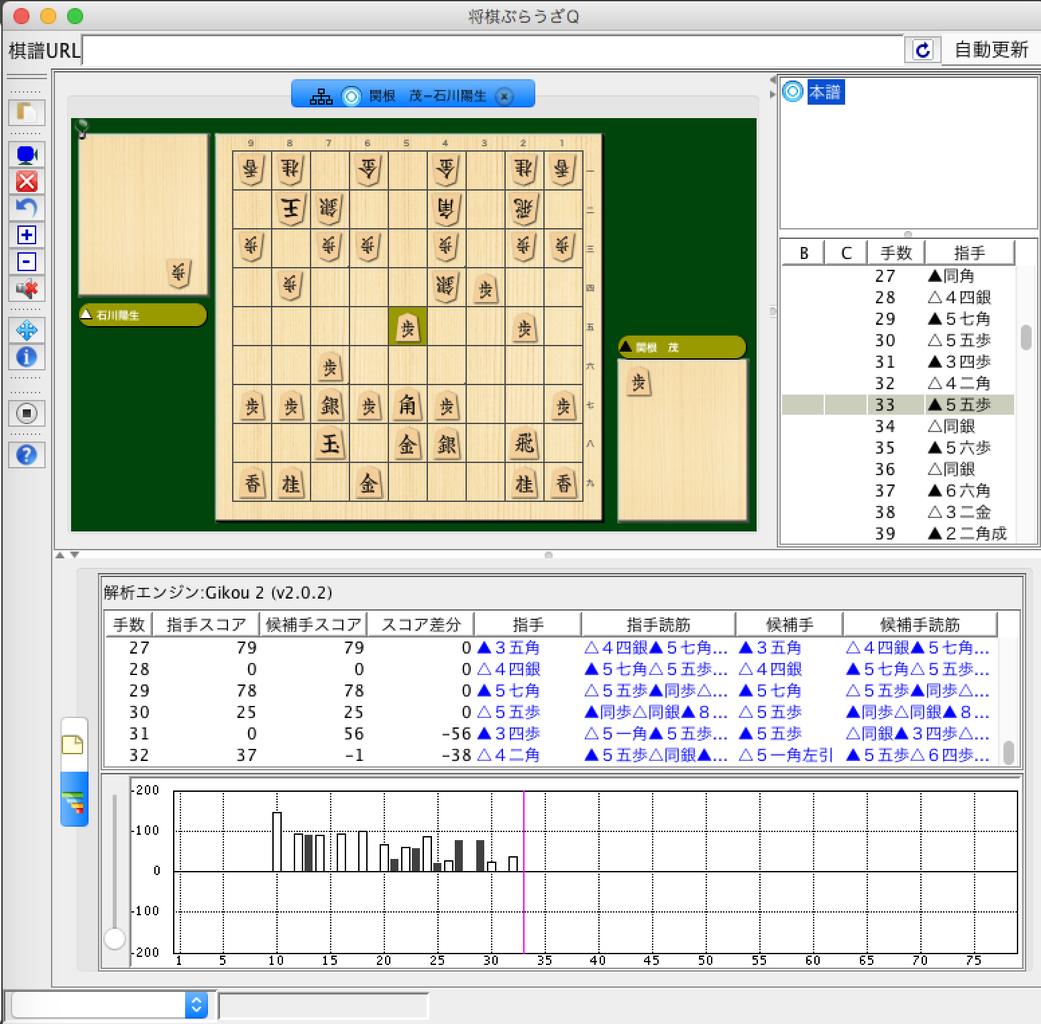Select move 27 ▲同角 in list
Viewport: 1041px width, 1024px height.
tap(898, 276)
